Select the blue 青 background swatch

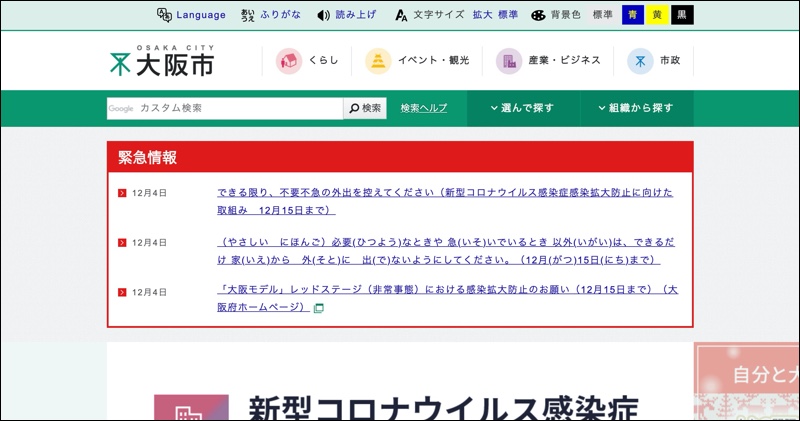pos(633,15)
